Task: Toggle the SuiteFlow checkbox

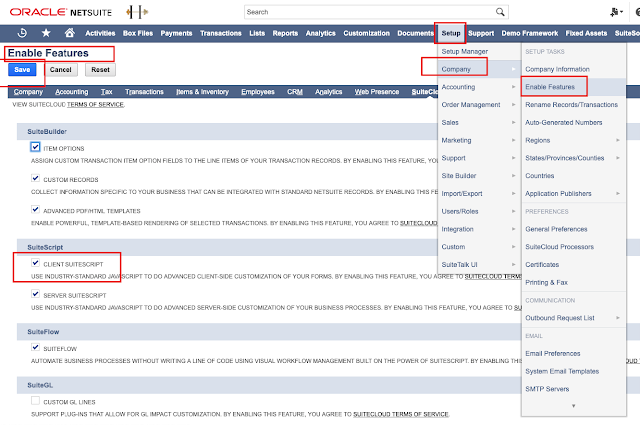Action: [x=36, y=347]
